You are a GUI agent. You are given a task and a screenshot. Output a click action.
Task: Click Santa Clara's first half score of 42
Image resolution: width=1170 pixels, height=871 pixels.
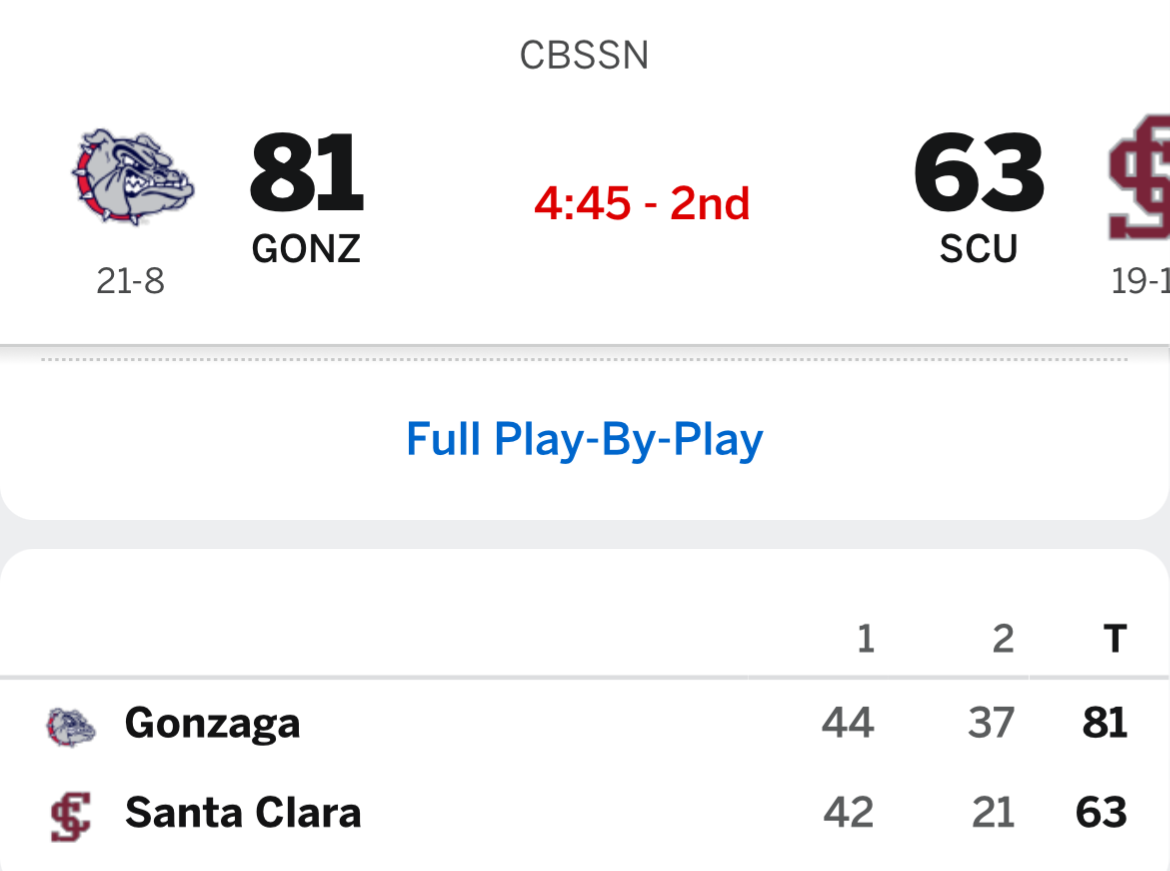click(x=848, y=813)
